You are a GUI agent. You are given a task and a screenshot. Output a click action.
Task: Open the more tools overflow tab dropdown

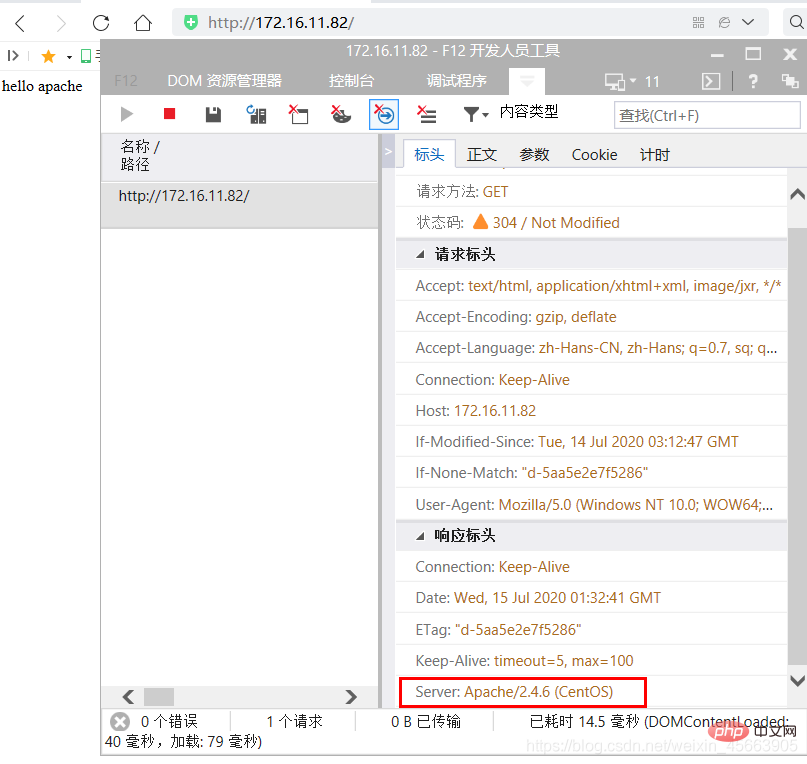coord(527,81)
